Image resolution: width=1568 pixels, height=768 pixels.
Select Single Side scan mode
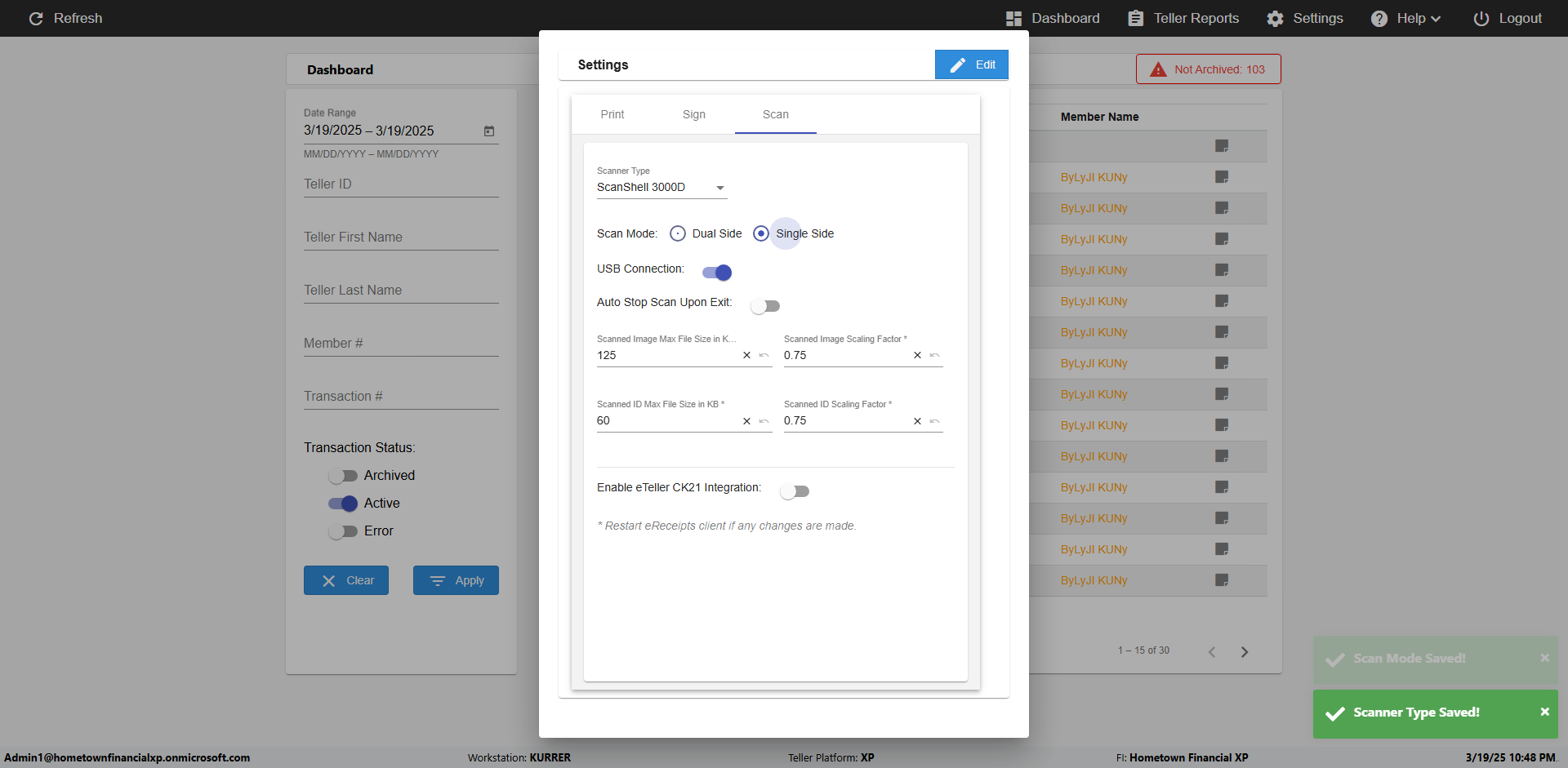(761, 233)
